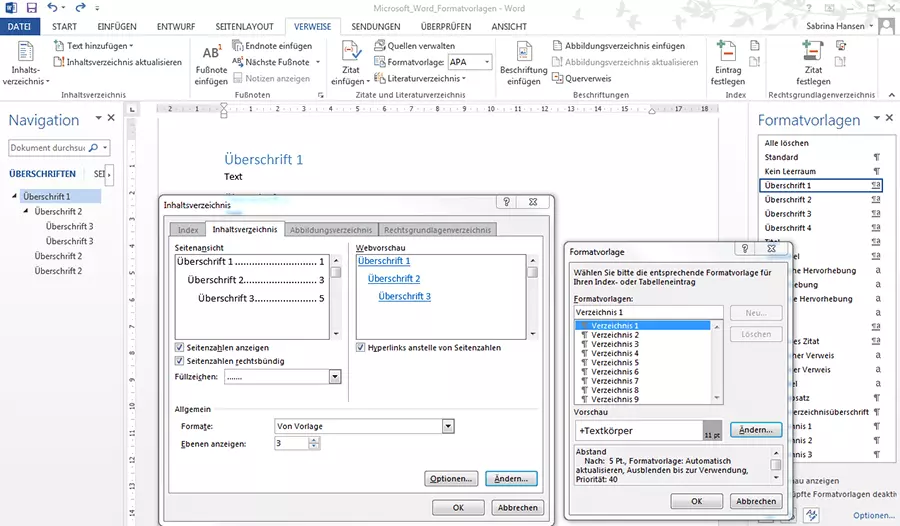Expand the Formate combo box
The width and height of the screenshot is (900, 526).
coord(447,426)
